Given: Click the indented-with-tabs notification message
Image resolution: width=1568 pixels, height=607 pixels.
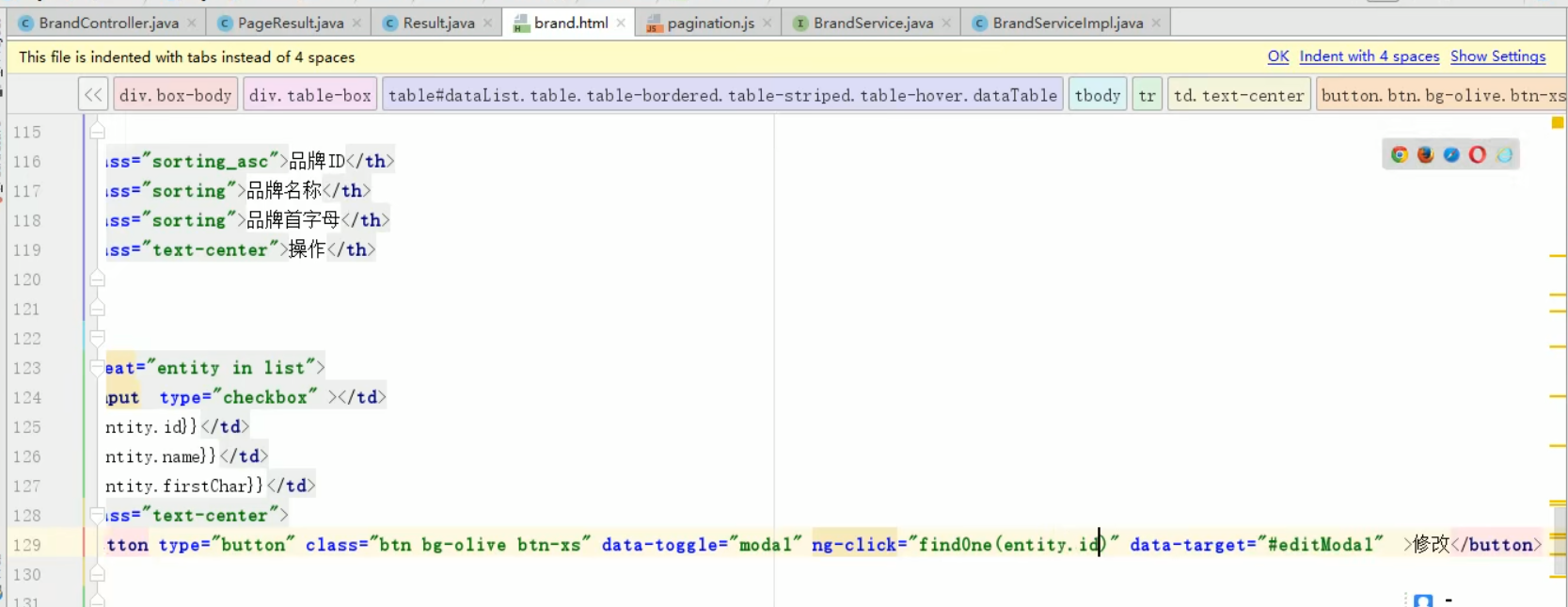Looking at the screenshot, I should pyautogui.click(x=187, y=56).
